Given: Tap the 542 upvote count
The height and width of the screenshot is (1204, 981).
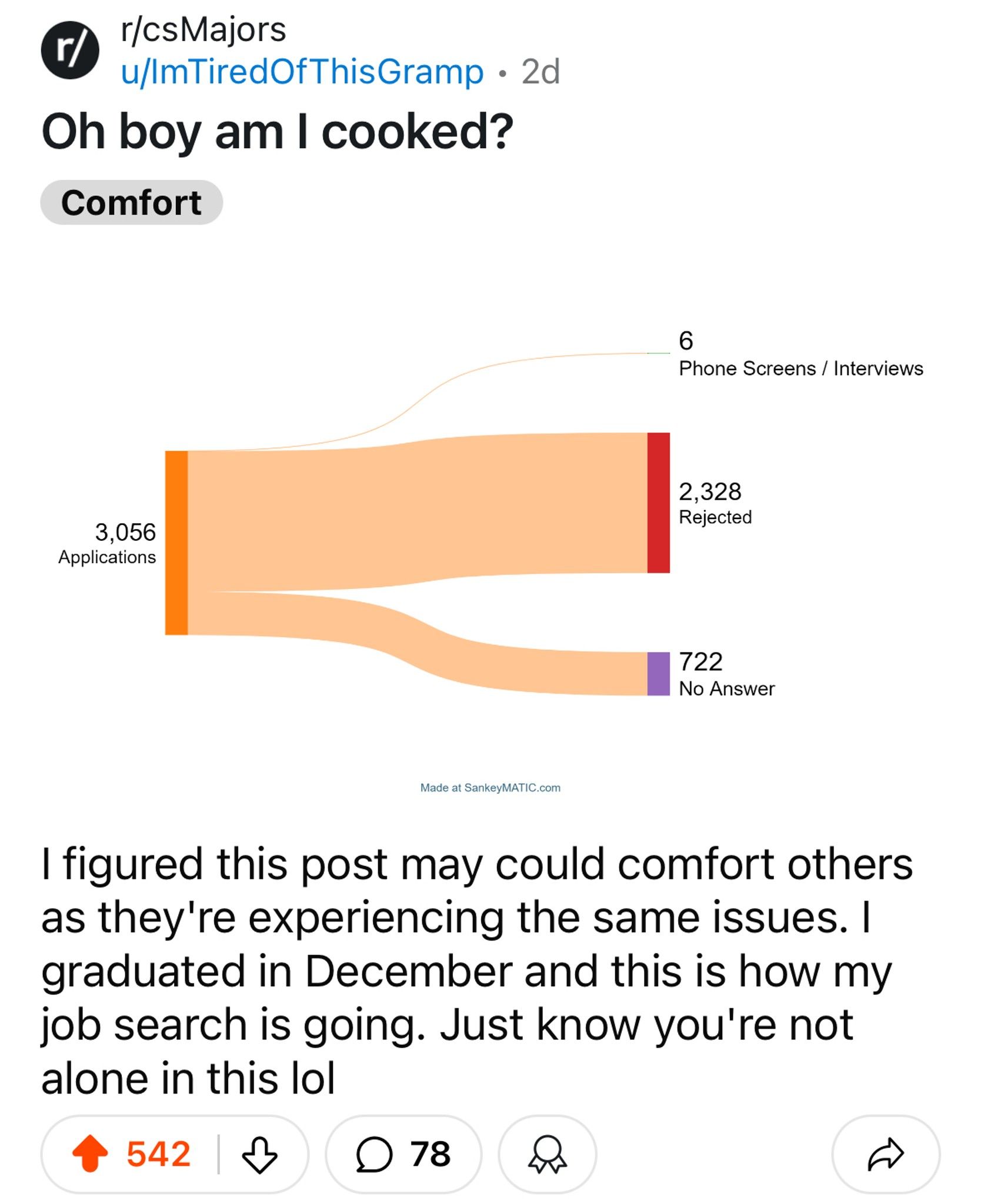Looking at the screenshot, I should click(159, 1153).
